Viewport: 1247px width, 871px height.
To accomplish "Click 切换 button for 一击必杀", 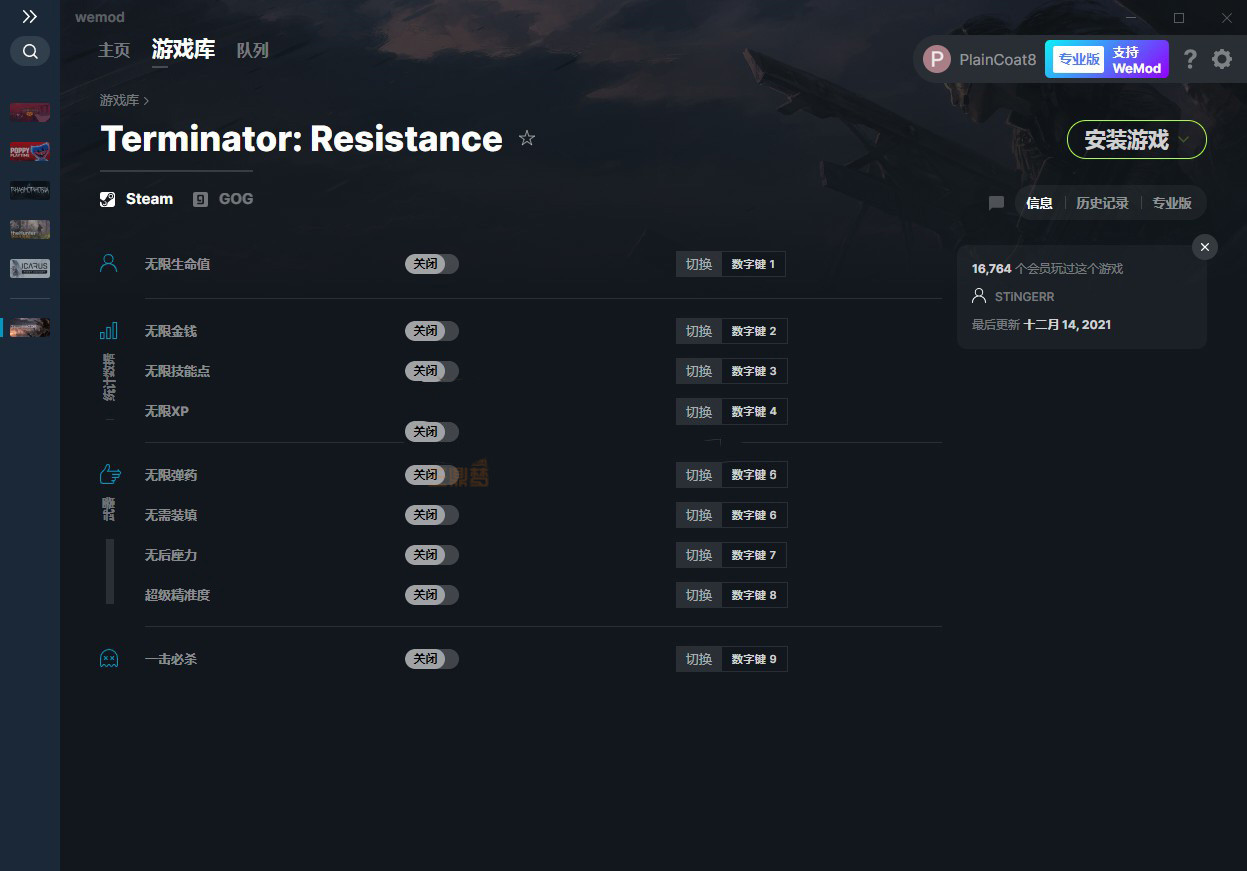I will pyautogui.click(x=699, y=659).
